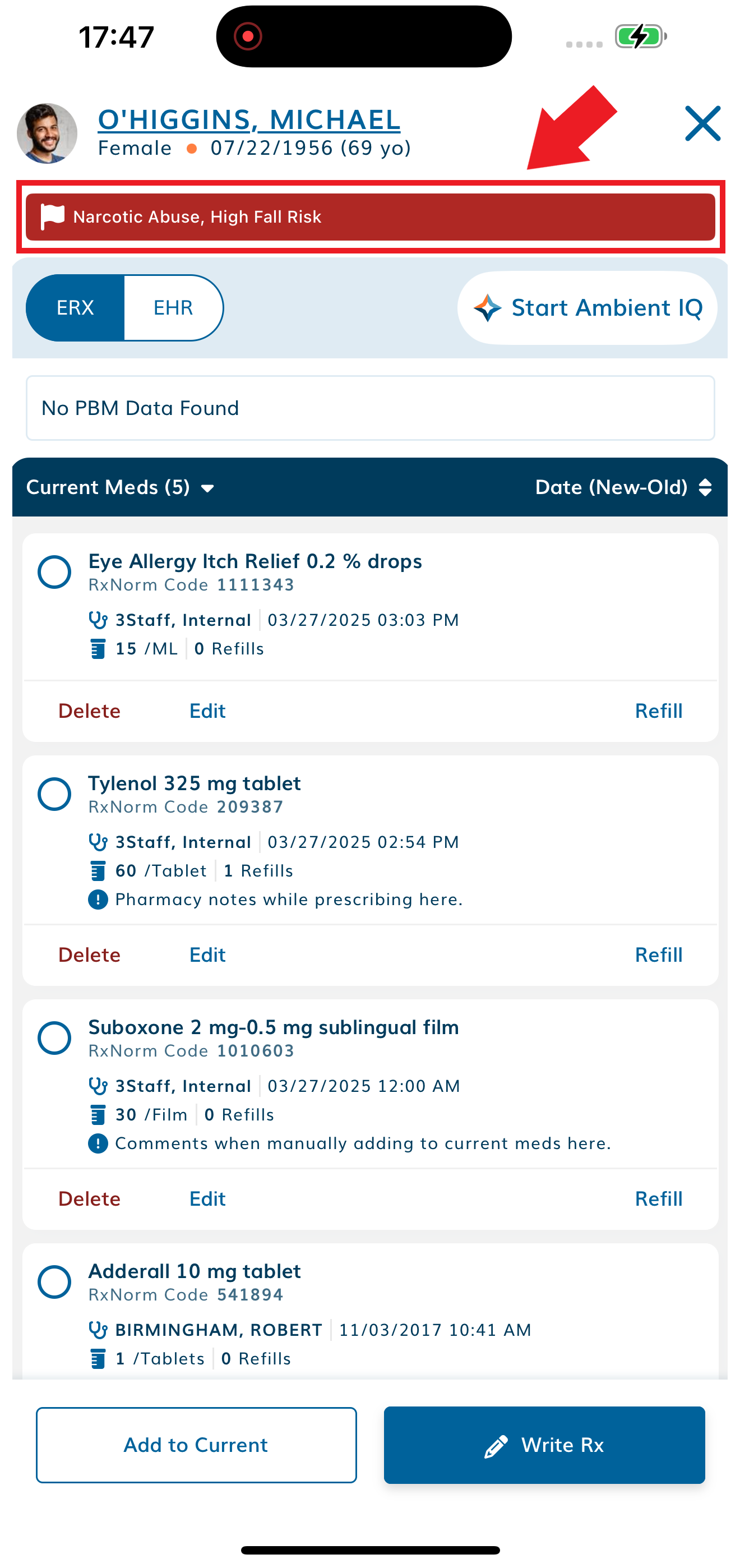Image resolution: width=740 pixels, height=1568 pixels.
Task: Tap Refill for Tylenol 325 mg tablet
Action: pyautogui.click(x=659, y=954)
